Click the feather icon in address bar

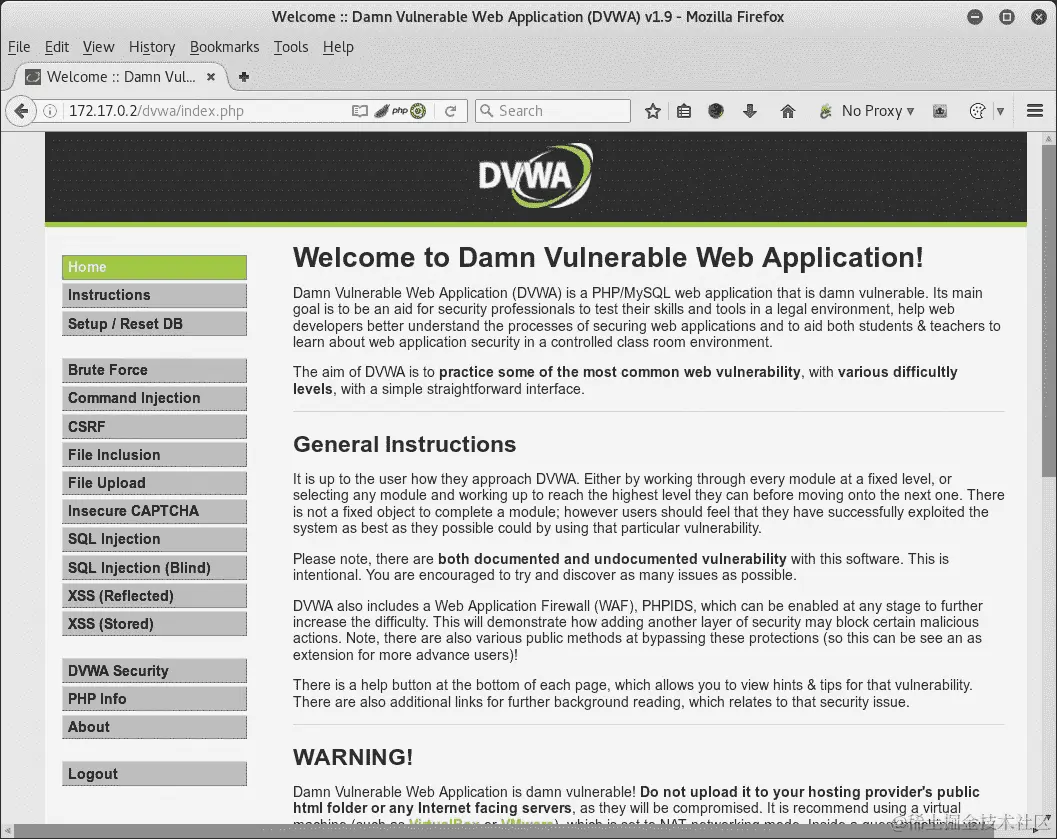[382, 111]
